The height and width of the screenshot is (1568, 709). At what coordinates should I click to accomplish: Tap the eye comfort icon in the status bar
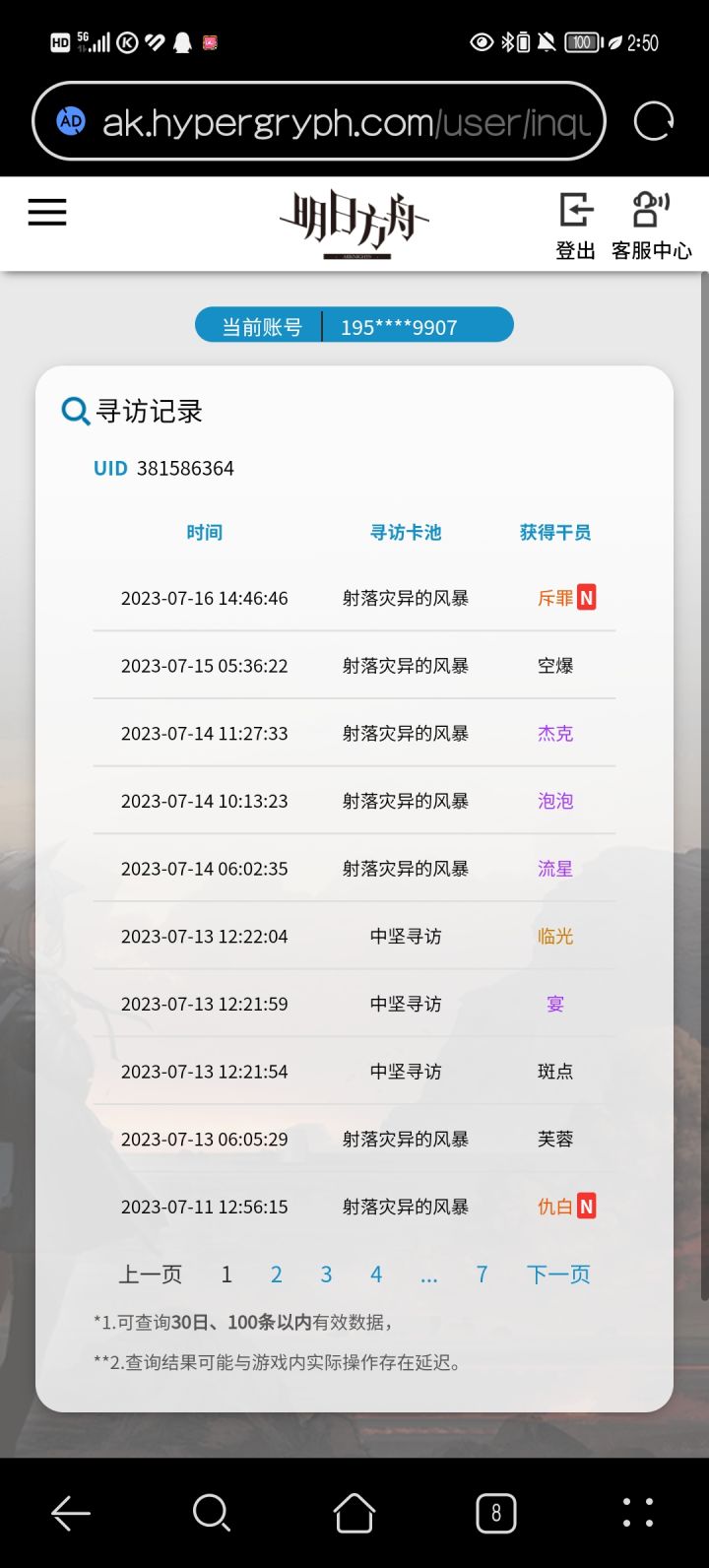point(482,42)
